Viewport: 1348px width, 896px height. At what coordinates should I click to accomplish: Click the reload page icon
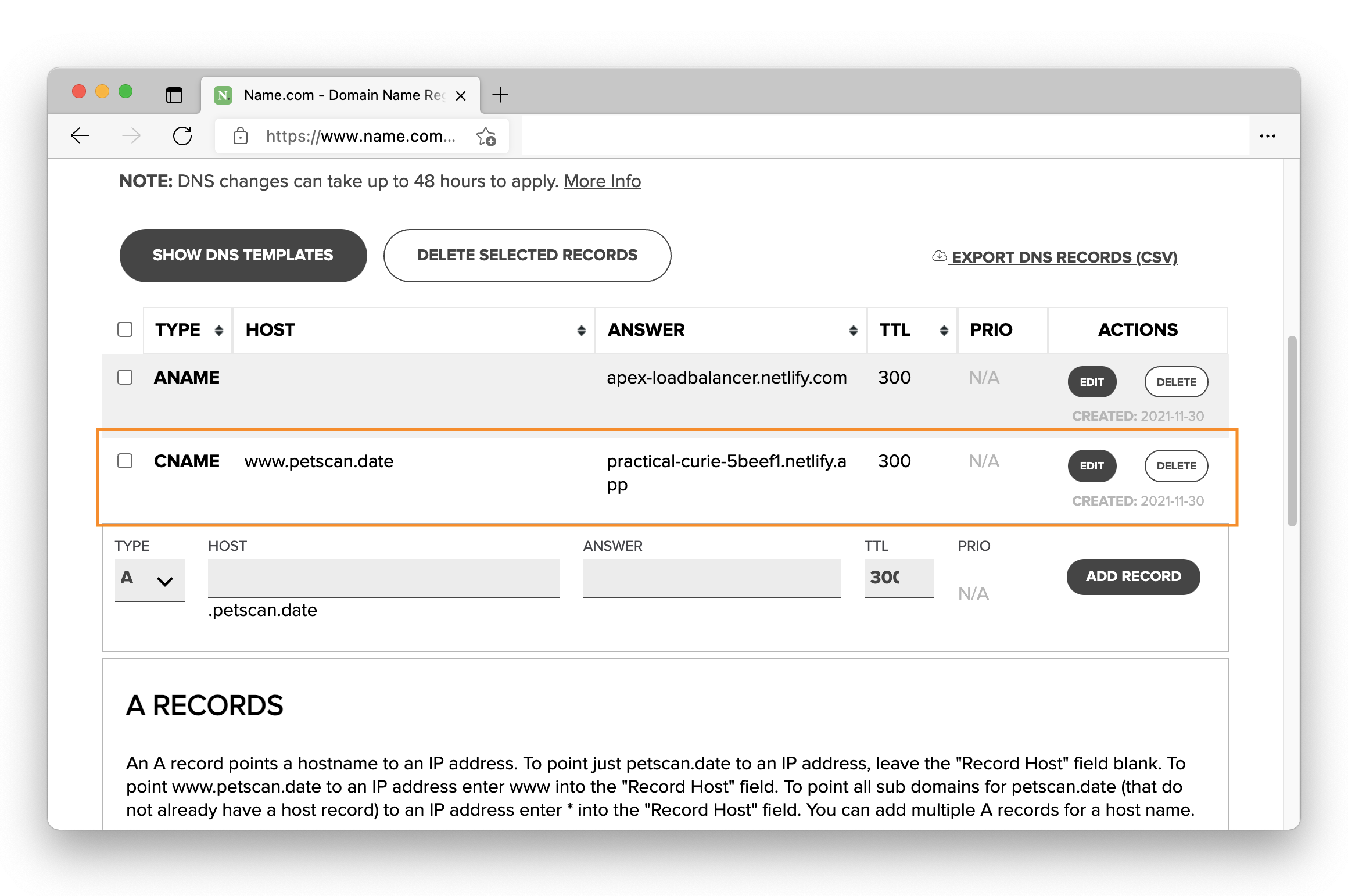pos(182,136)
